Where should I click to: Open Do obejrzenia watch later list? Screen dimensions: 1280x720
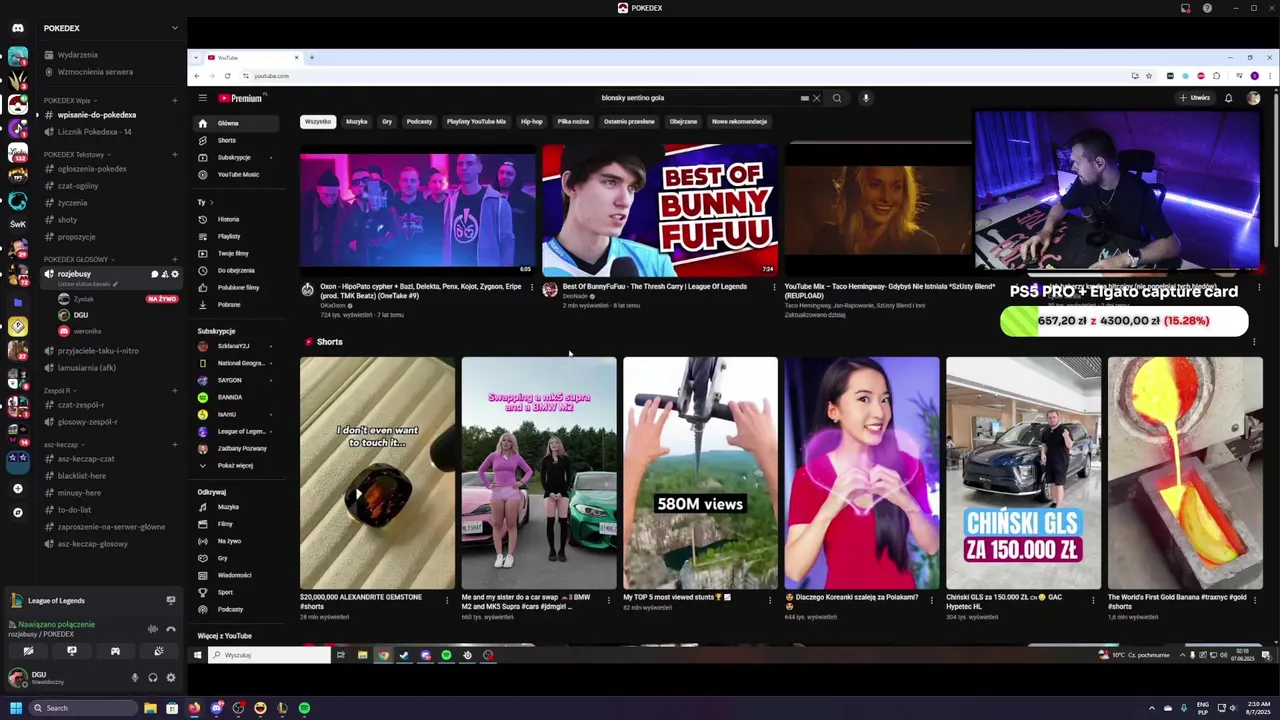click(236, 270)
